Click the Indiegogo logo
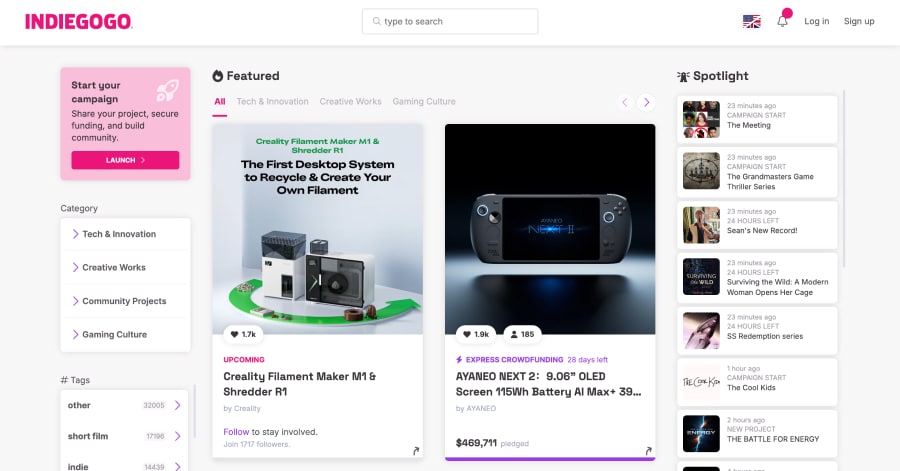This screenshot has height=471, width=900. tap(79, 21)
